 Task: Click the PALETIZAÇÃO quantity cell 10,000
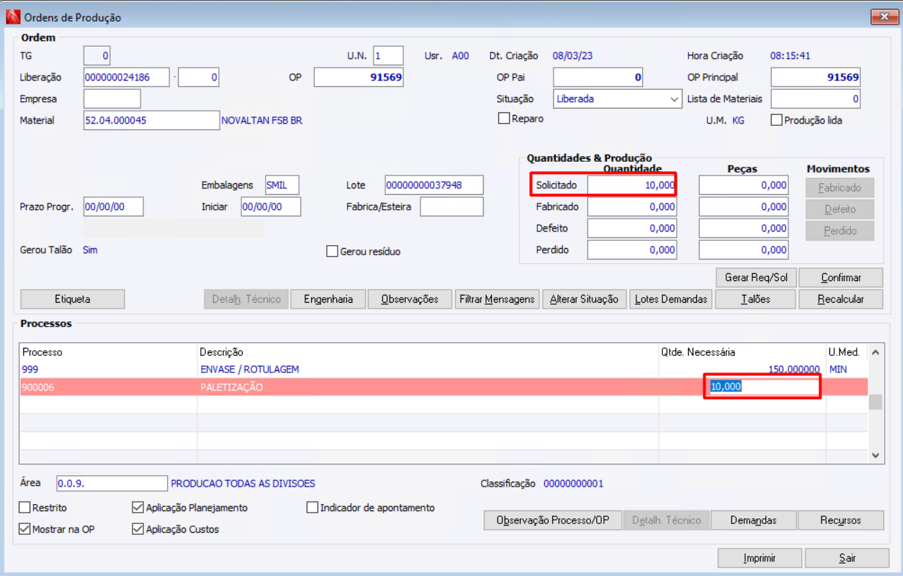[x=762, y=386]
